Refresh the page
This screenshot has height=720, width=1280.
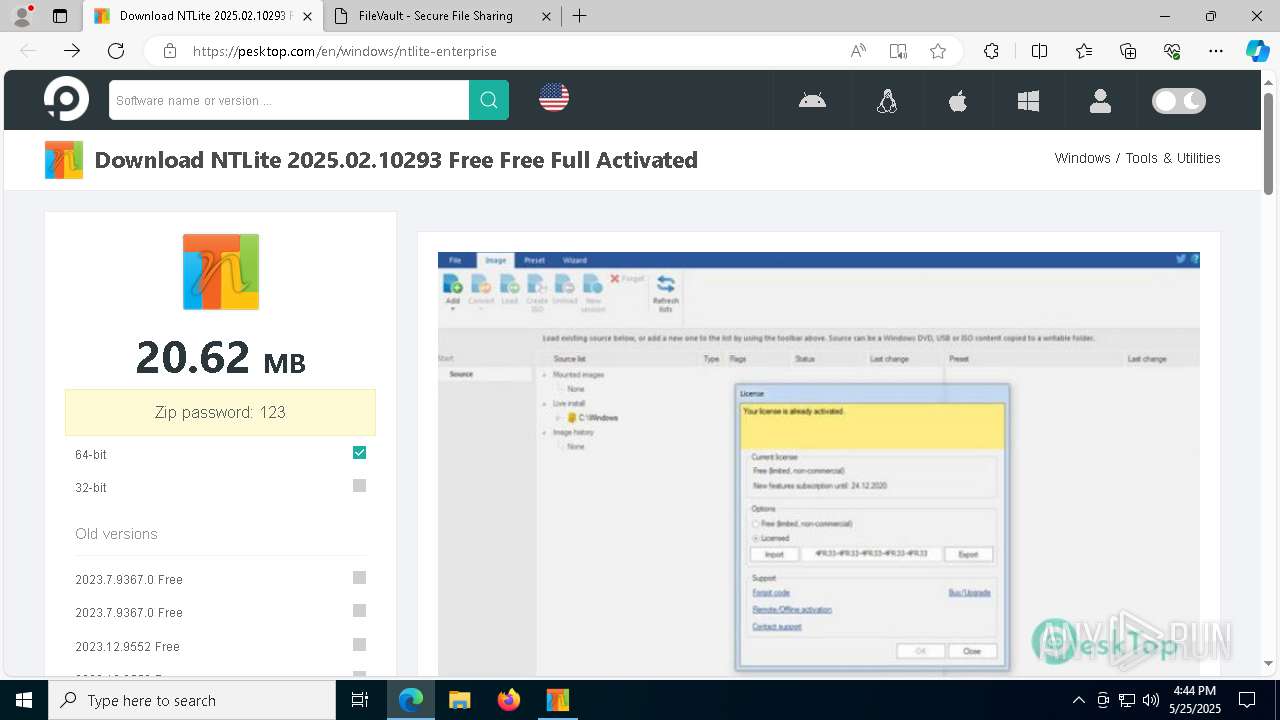116,51
